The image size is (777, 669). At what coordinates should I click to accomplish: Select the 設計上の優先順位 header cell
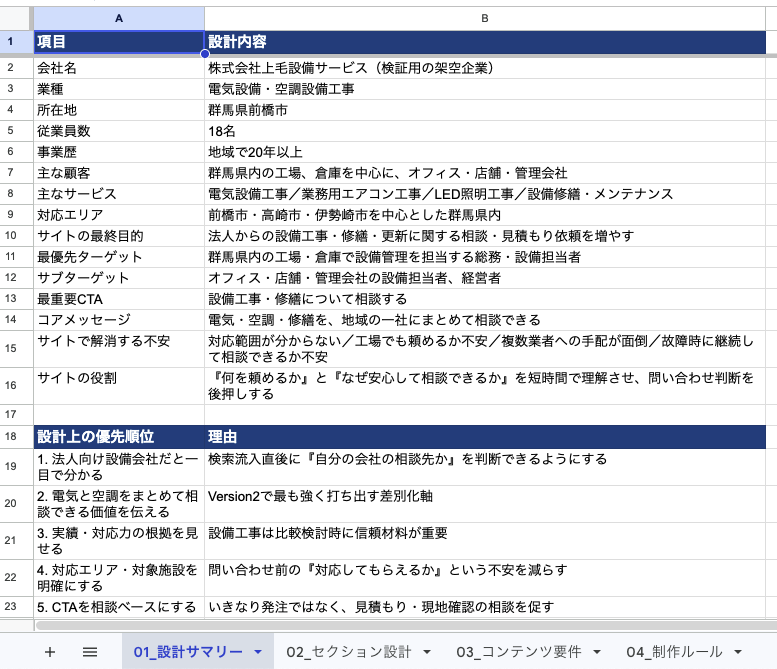click(x=119, y=437)
